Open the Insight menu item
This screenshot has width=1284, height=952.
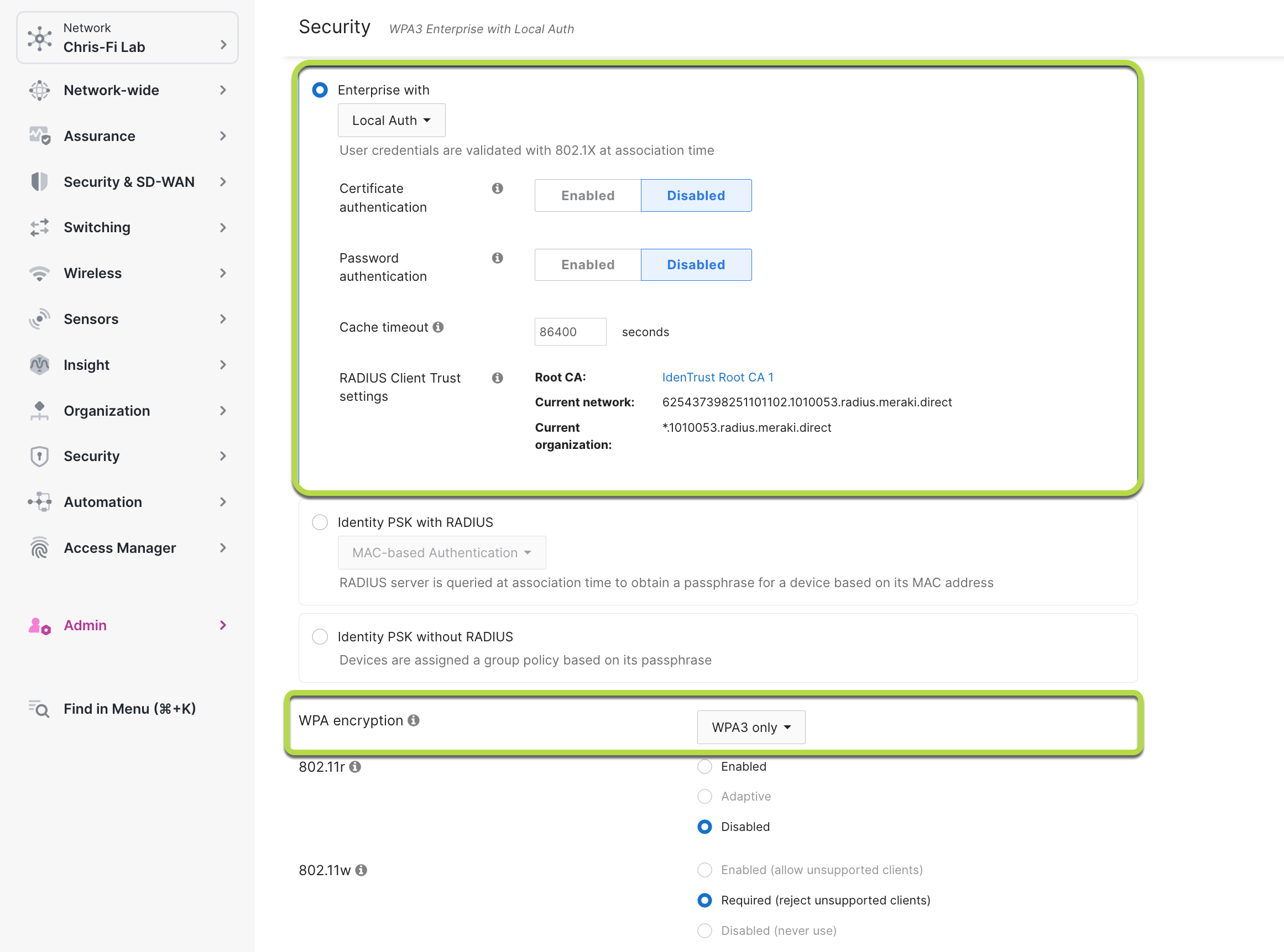coord(86,365)
